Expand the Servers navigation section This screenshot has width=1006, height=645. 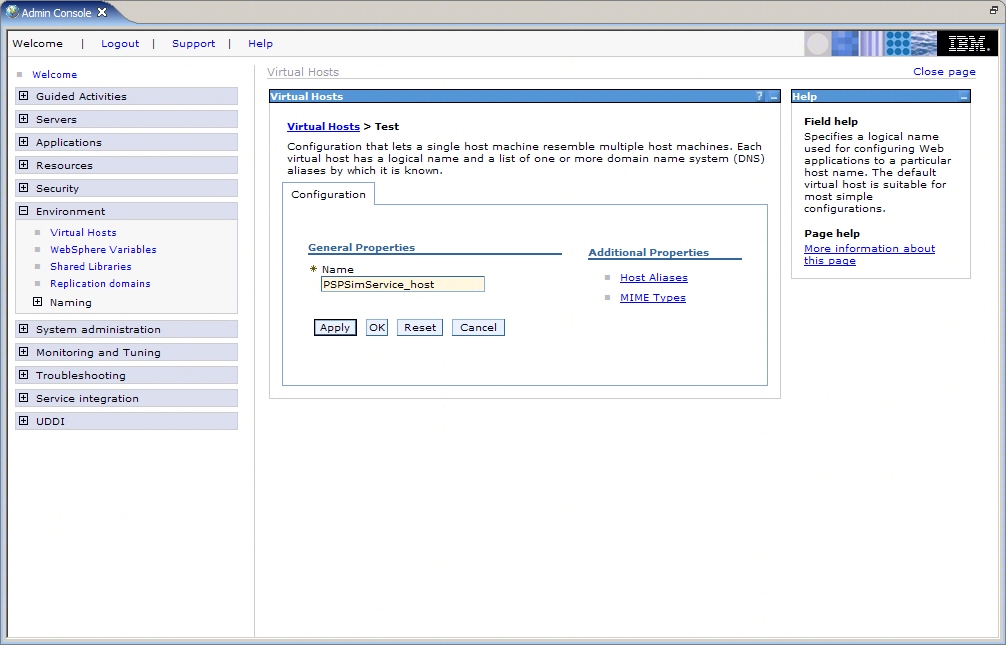(x=24, y=119)
